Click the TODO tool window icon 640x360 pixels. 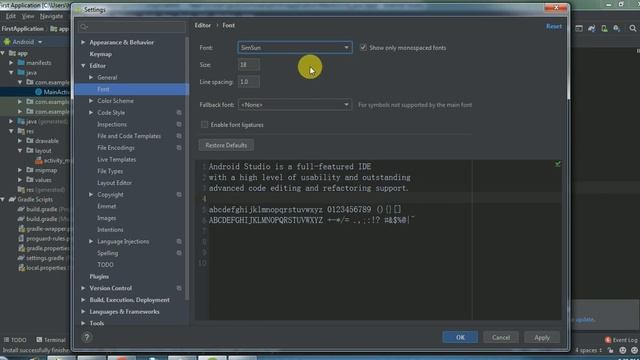(6, 340)
